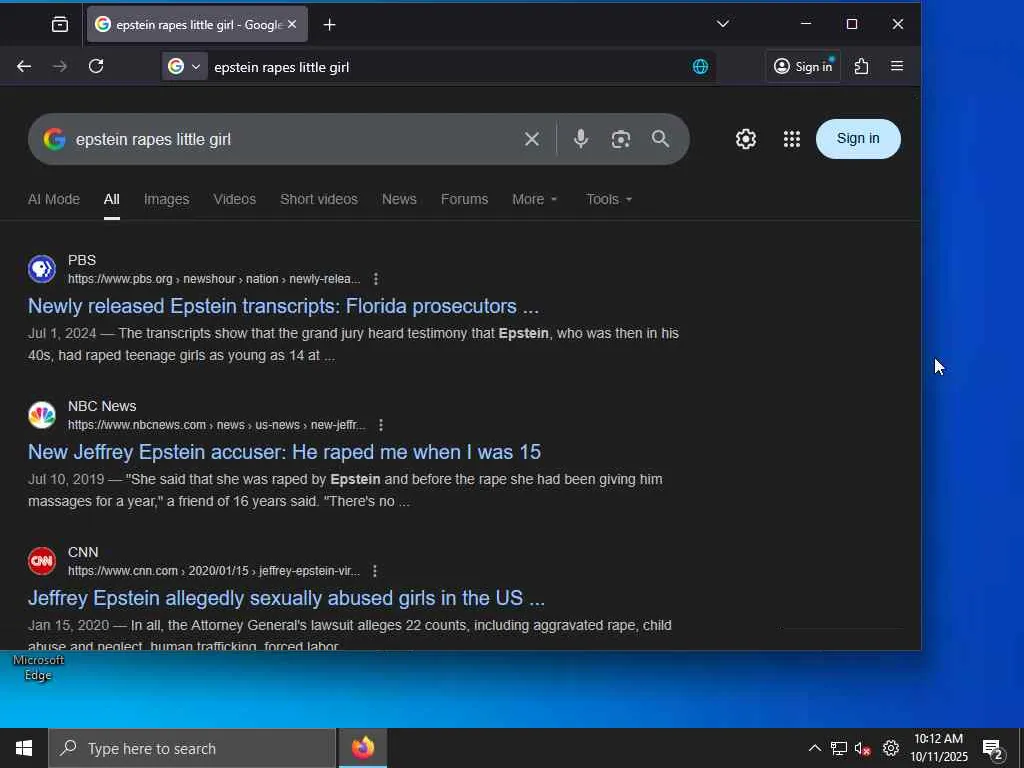Screen dimensions: 1024x768
Task: Expand the More search filters dropdown
Action: [x=534, y=199]
